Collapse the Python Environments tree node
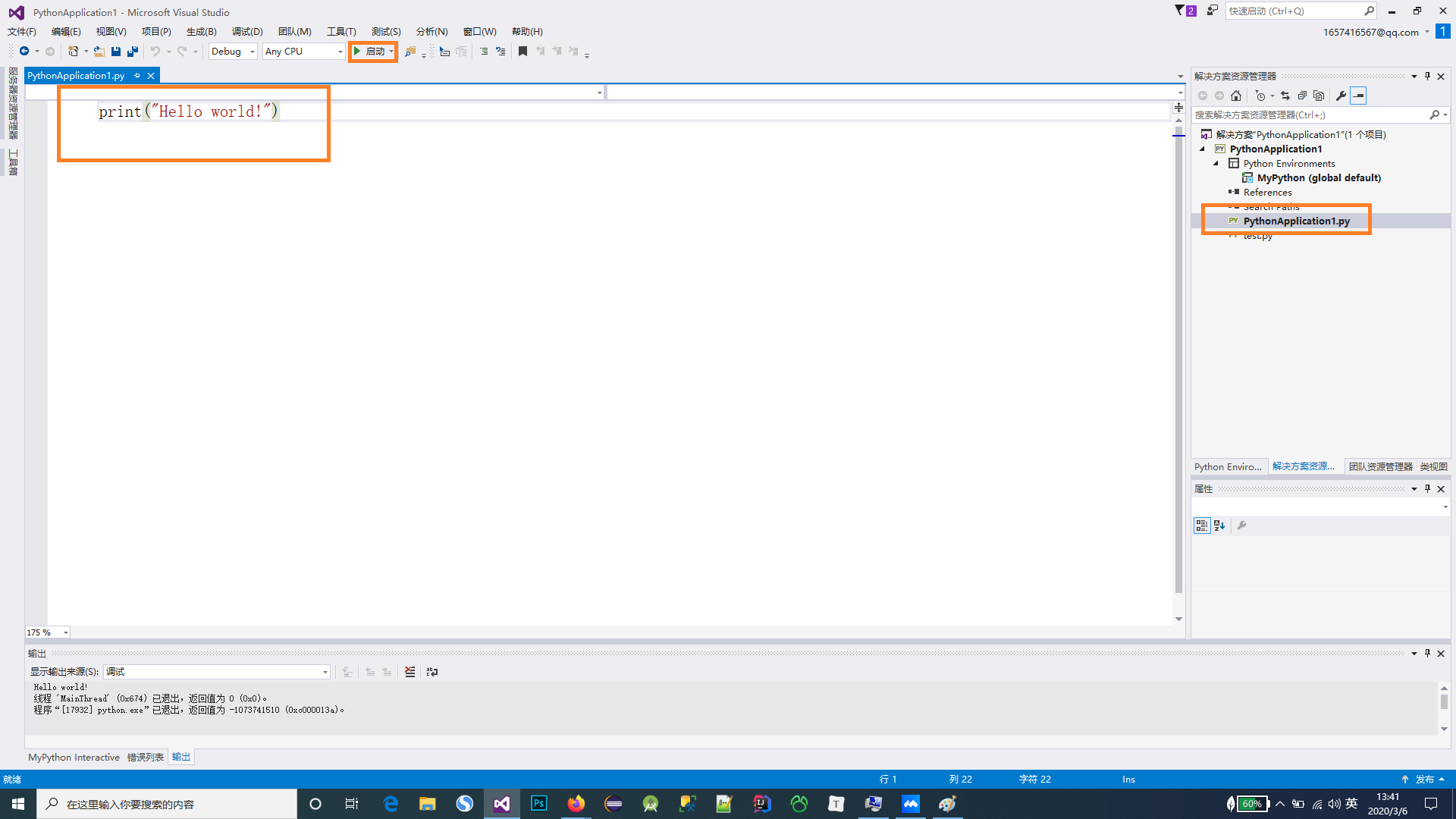The height and width of the screenshot is (819, 1456). 1216,164
